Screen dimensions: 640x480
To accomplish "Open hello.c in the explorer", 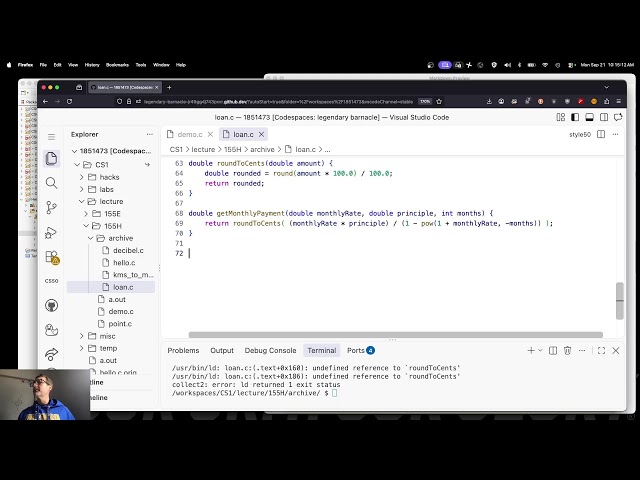I will (x=124, y=263).
